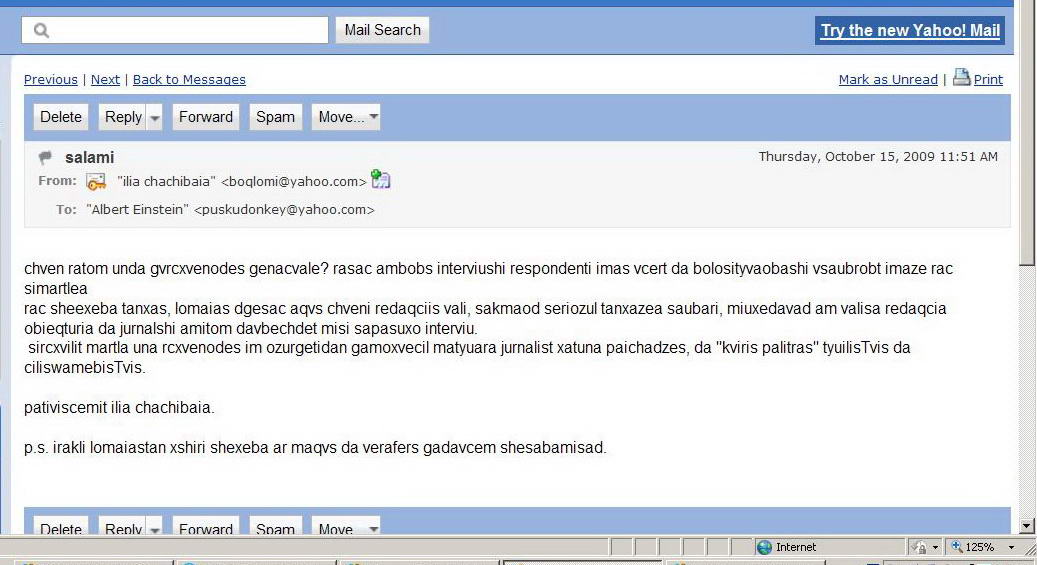Click the word "simartlea" in the message
Image resolution: width=1037 pixels, height=565 pixels.
click(x=56, y=288)
